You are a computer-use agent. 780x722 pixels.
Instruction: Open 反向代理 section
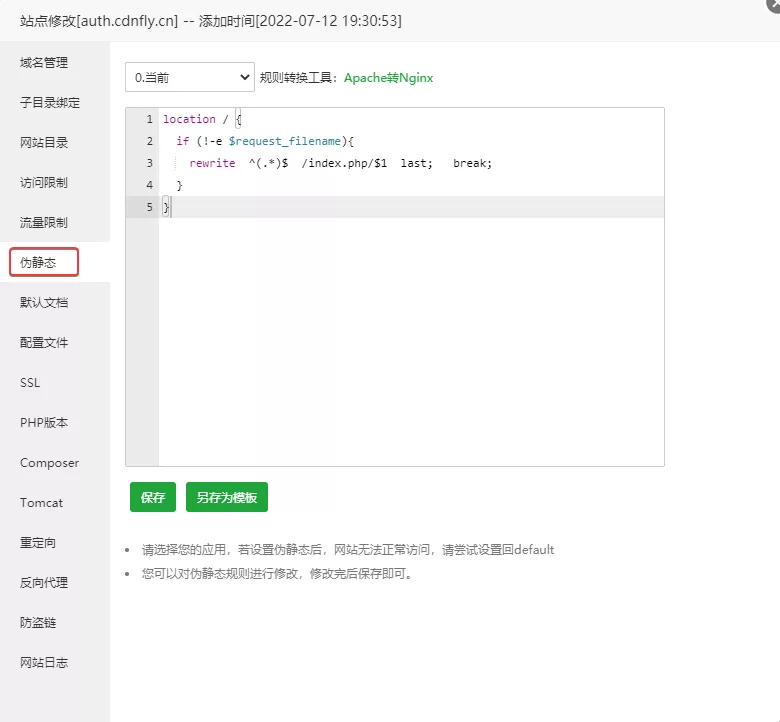pos(44,583)
